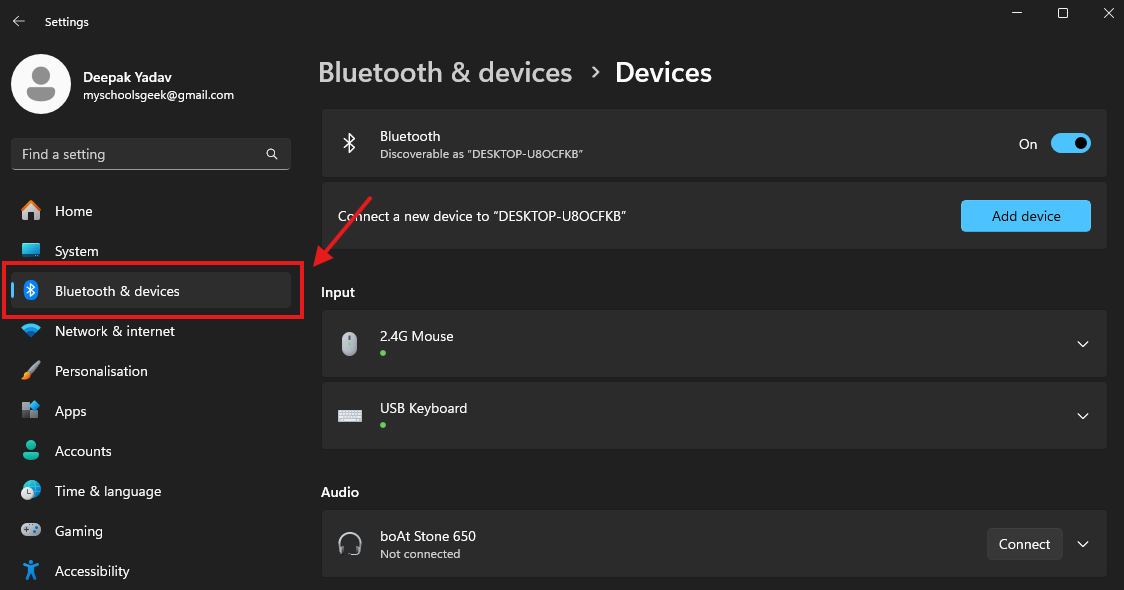Click the search magnifier icon
The width and height of the screenshot is (1124, 590).
tap(272, 154)
